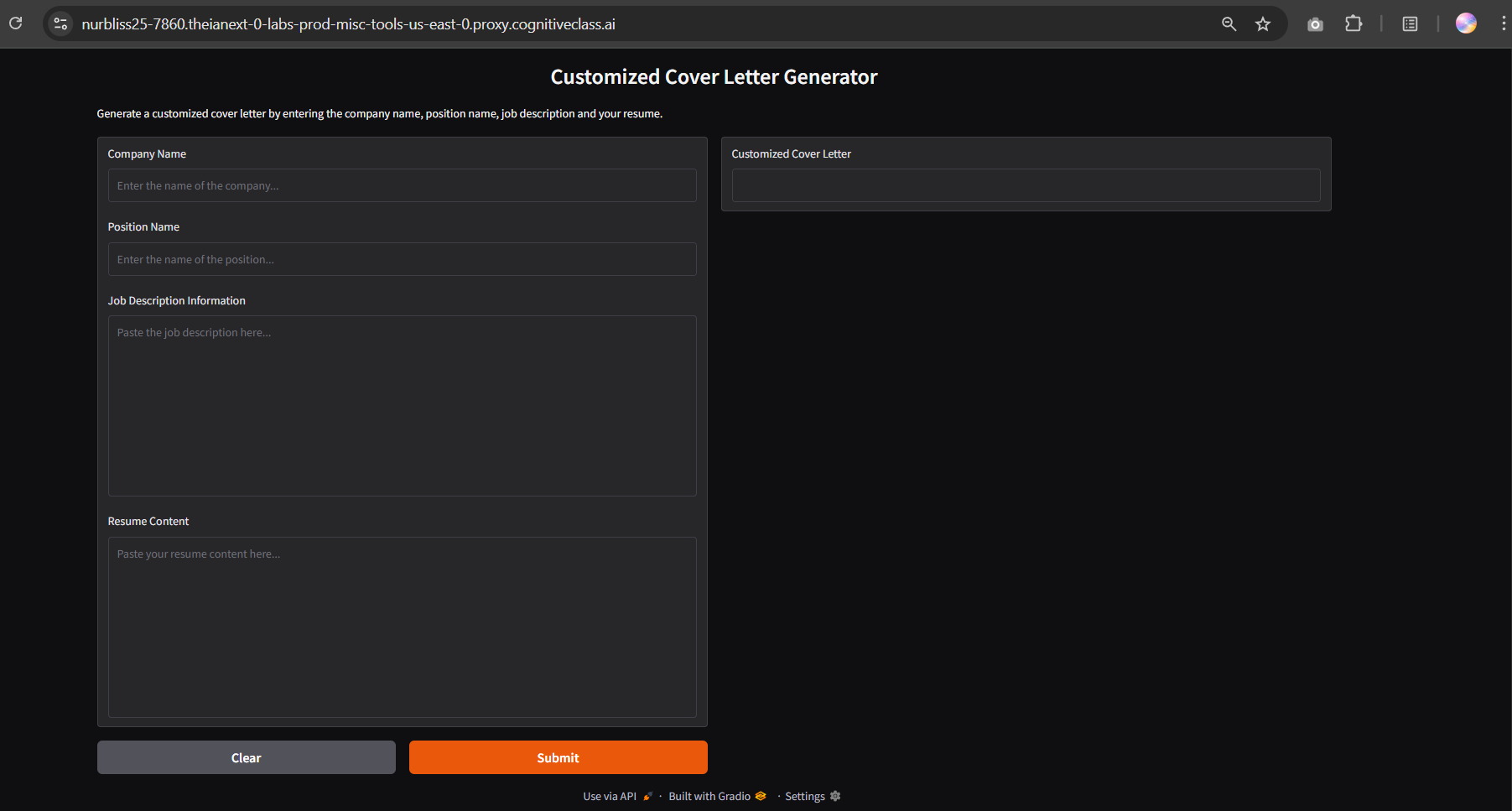This screenshot has width=1512, height=811.
Task: Click into the Job Description Information textarea
Action: click(402, 405)
